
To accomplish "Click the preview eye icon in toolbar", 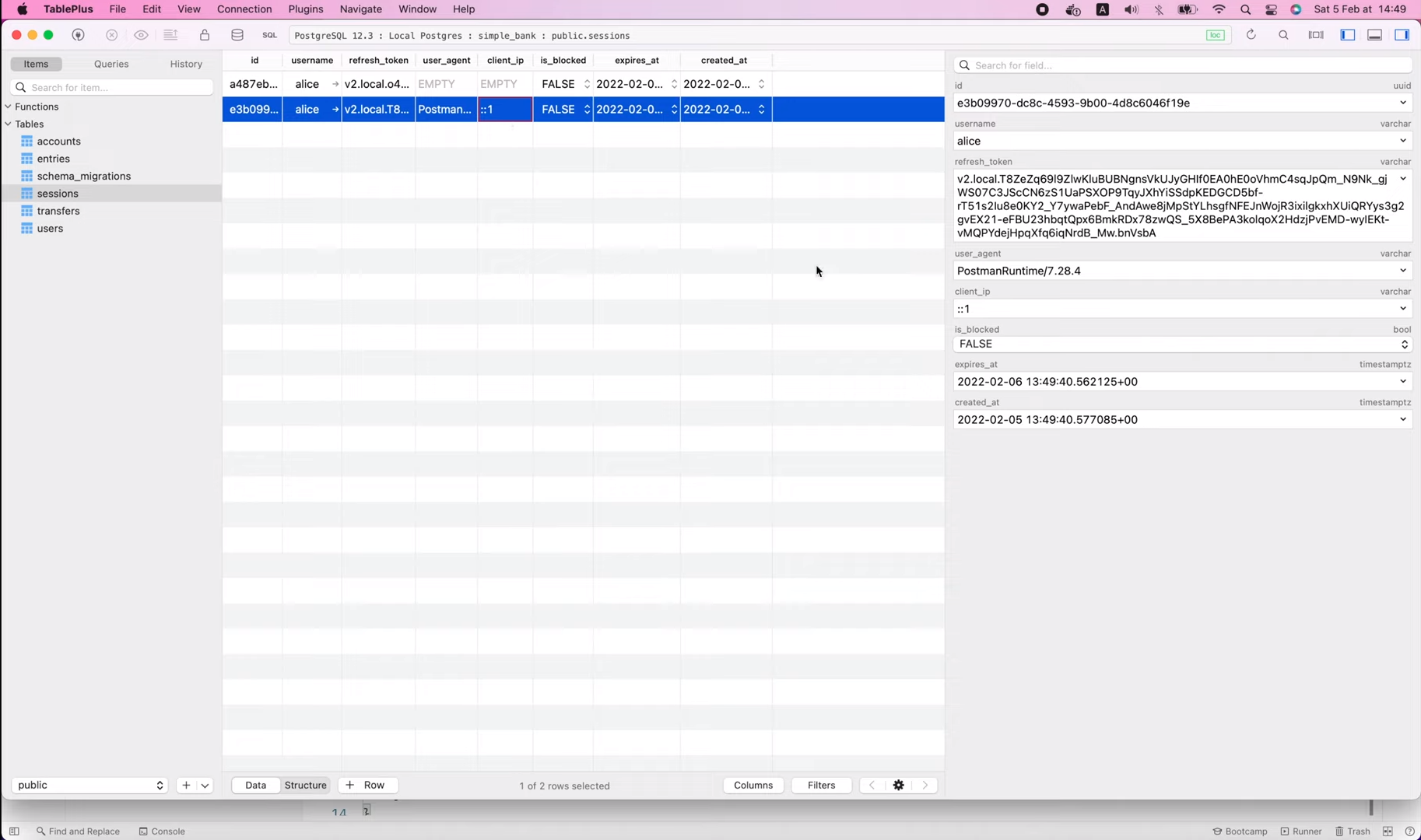I will [141, 35].
